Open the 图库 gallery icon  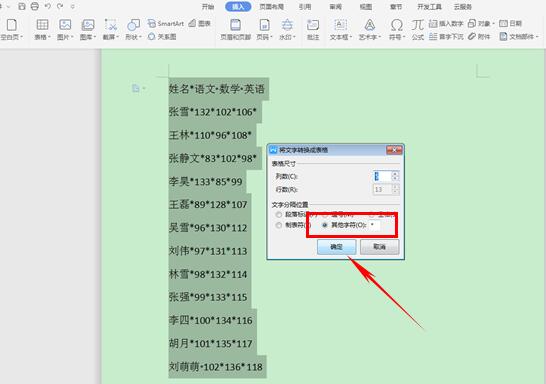tap(88, 25)
